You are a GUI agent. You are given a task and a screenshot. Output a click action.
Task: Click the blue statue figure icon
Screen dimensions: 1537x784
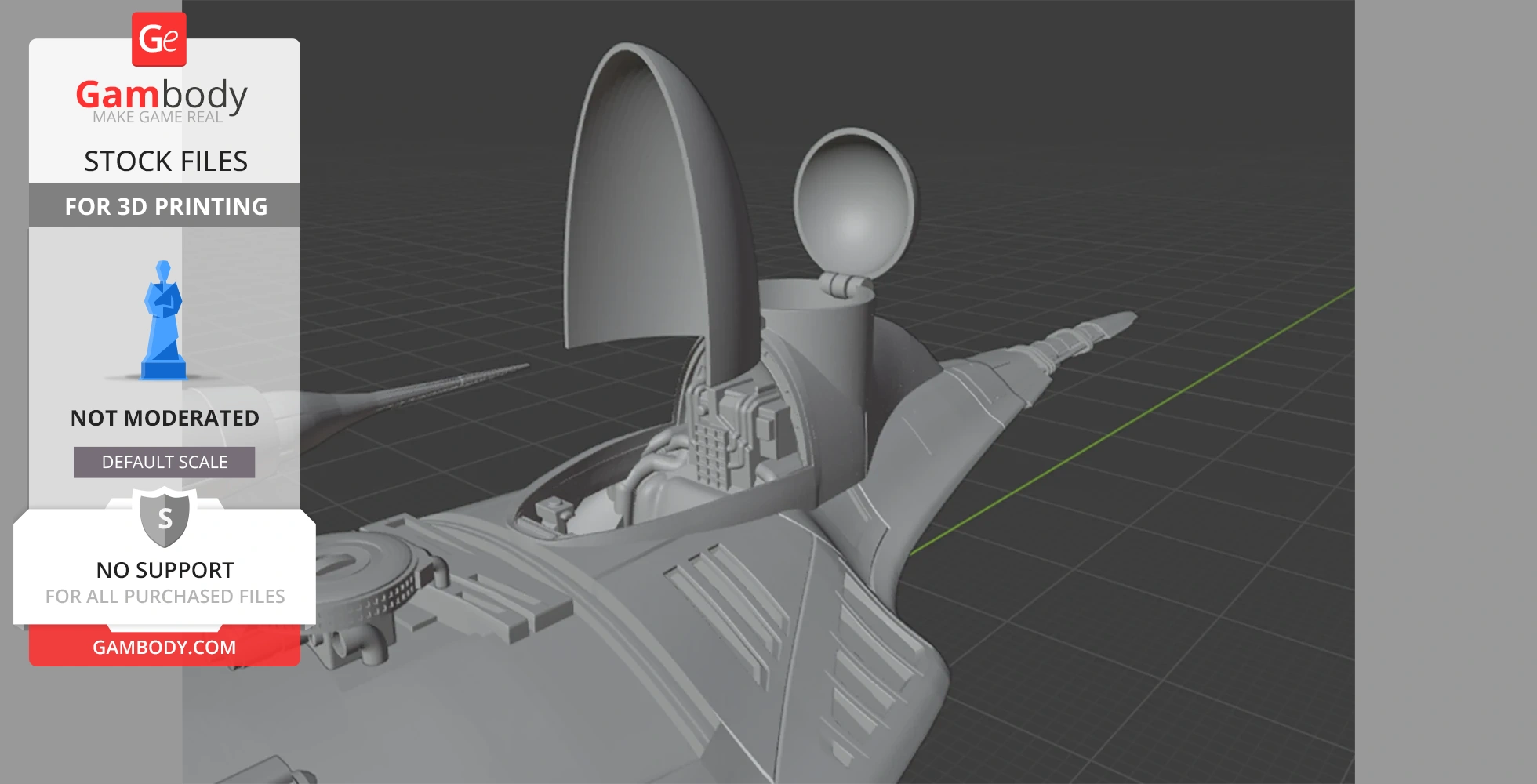(x=163, y=321)
